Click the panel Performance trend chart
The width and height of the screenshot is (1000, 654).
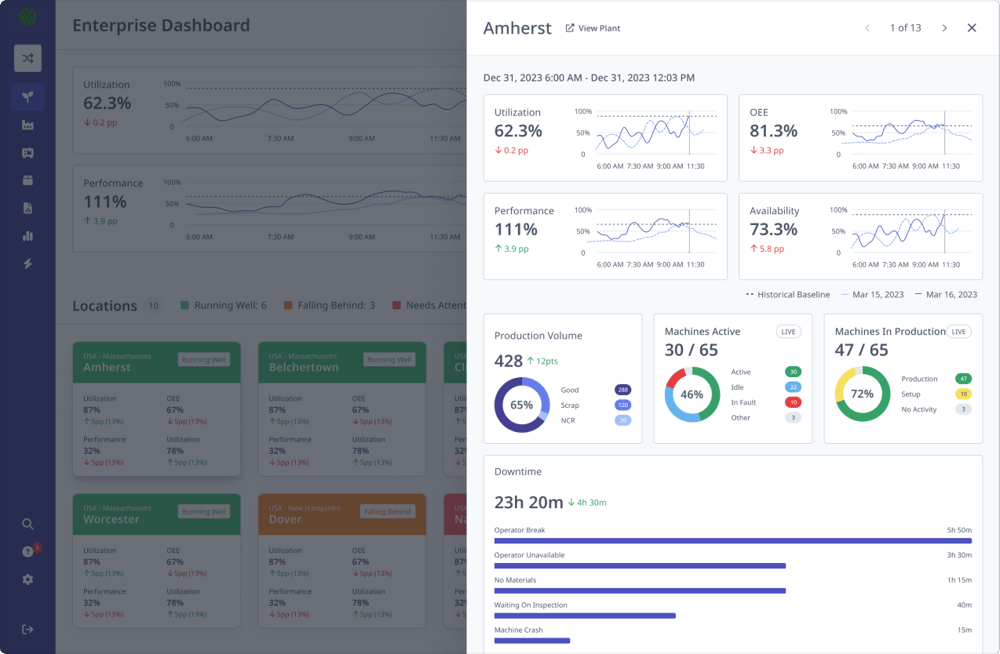[647, 237]
